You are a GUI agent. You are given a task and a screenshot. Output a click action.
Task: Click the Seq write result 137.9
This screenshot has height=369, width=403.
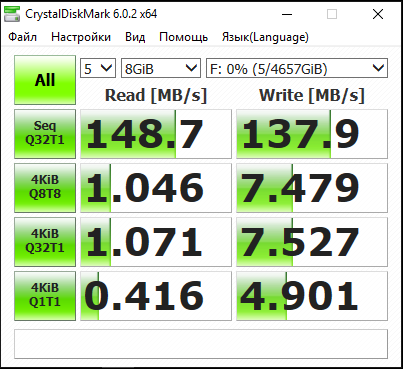click(x=312, y=134)
